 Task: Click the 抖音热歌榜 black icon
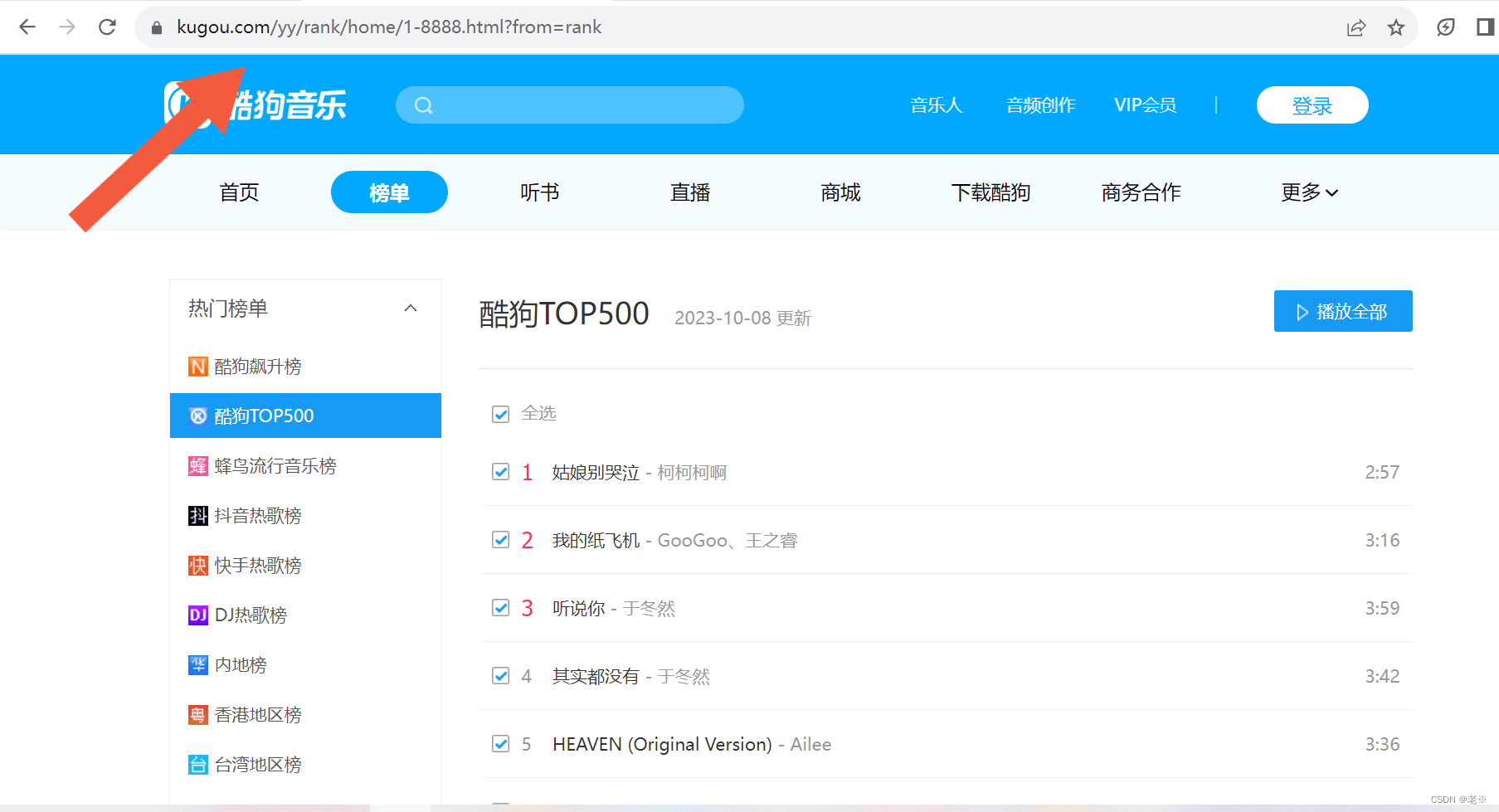[198, 516]
